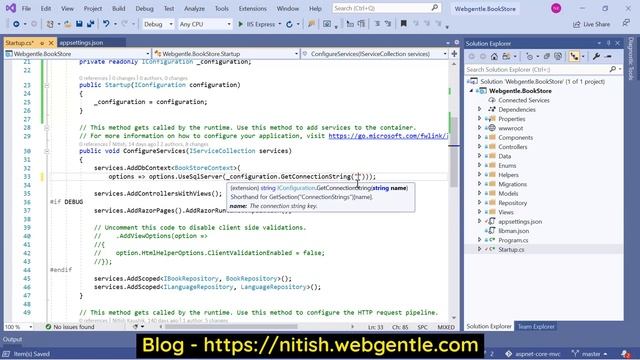Image resolution: width=640 pixels, height=360 pixels.
Task: Click the bookmark icon in toolbar
Action: [403, 24]
